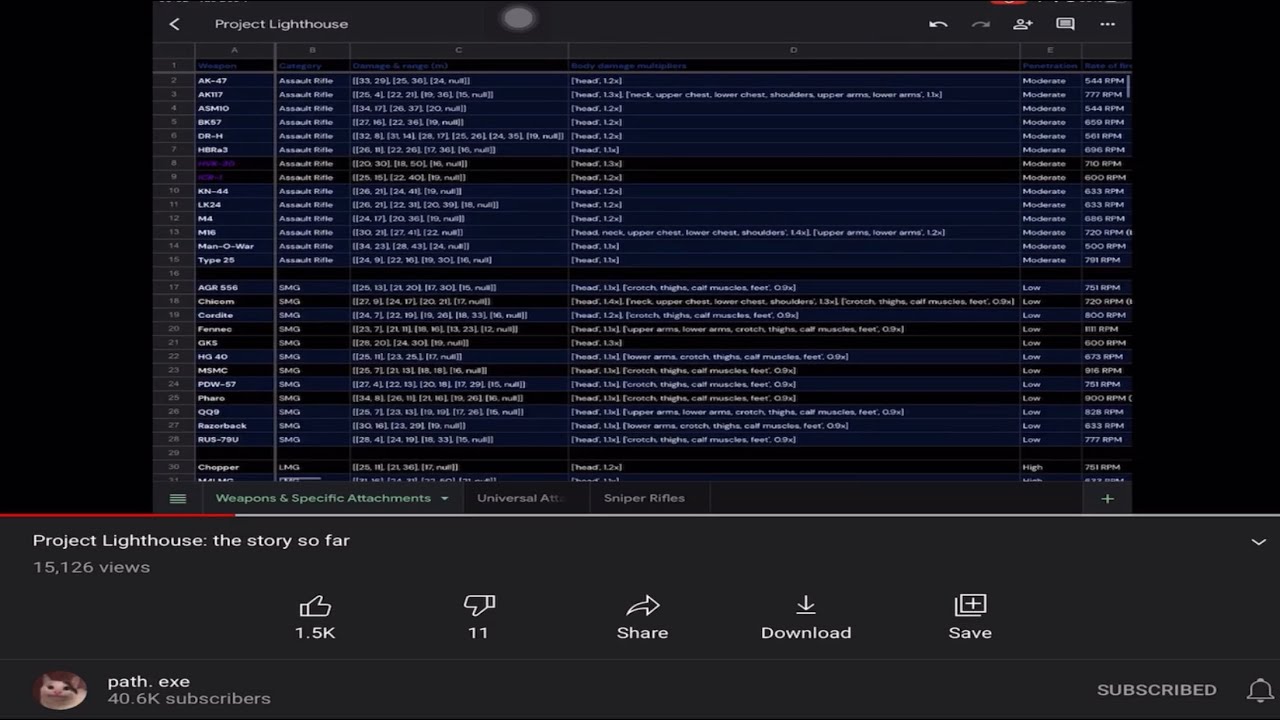This screenshot has height=720, width=1280.
Task: Select the 1111 RPM rate cell
Action: (1106, 329)
